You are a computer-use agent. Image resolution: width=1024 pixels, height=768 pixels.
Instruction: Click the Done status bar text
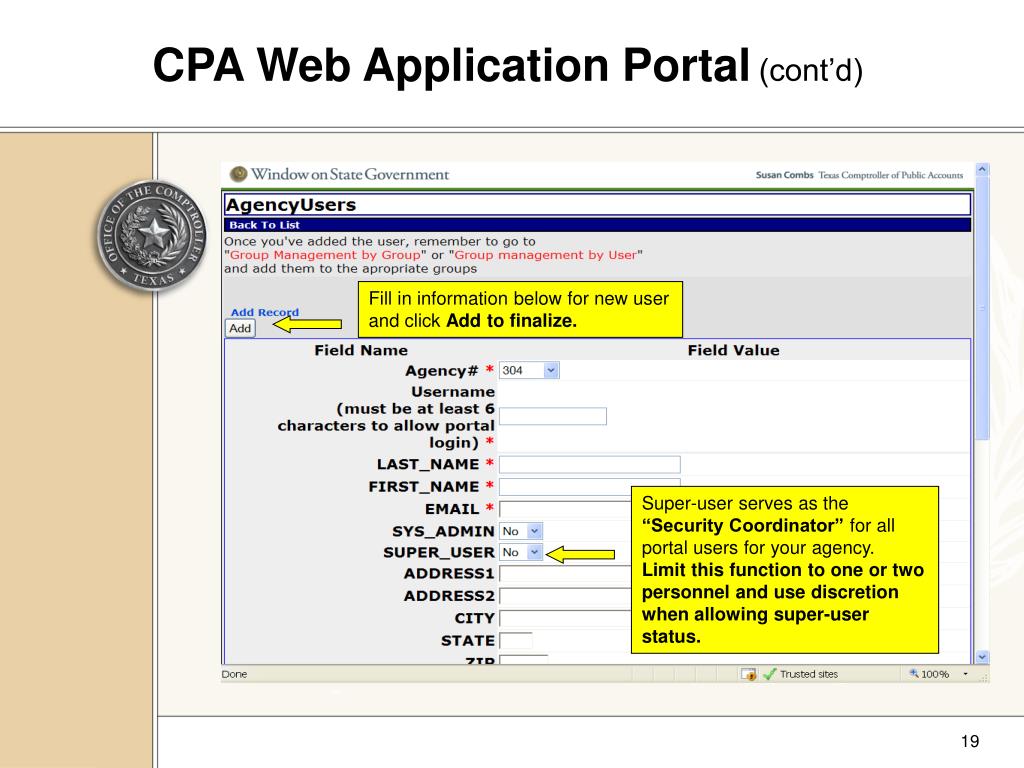234,674
